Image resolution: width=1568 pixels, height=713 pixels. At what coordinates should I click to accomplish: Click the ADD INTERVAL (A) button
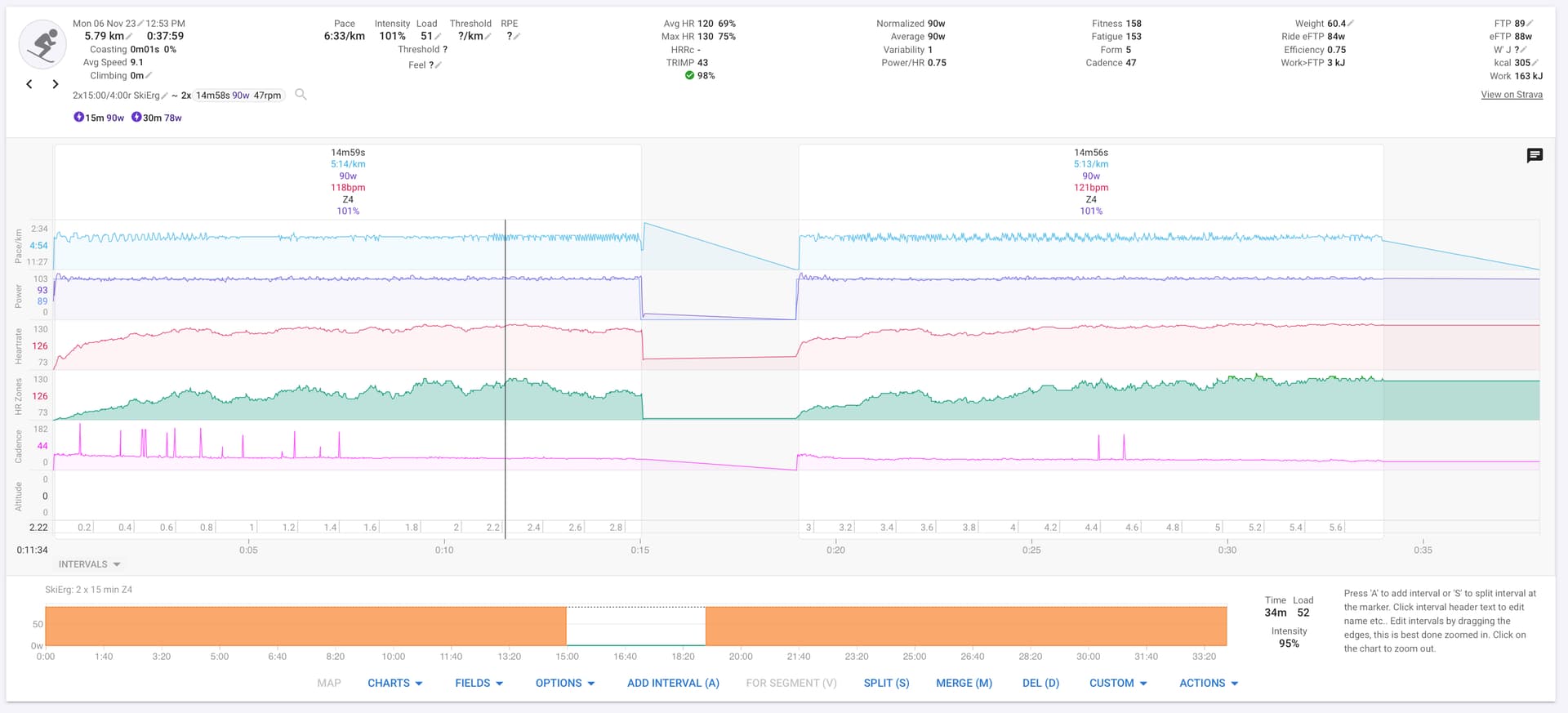[x=673, y=683]
